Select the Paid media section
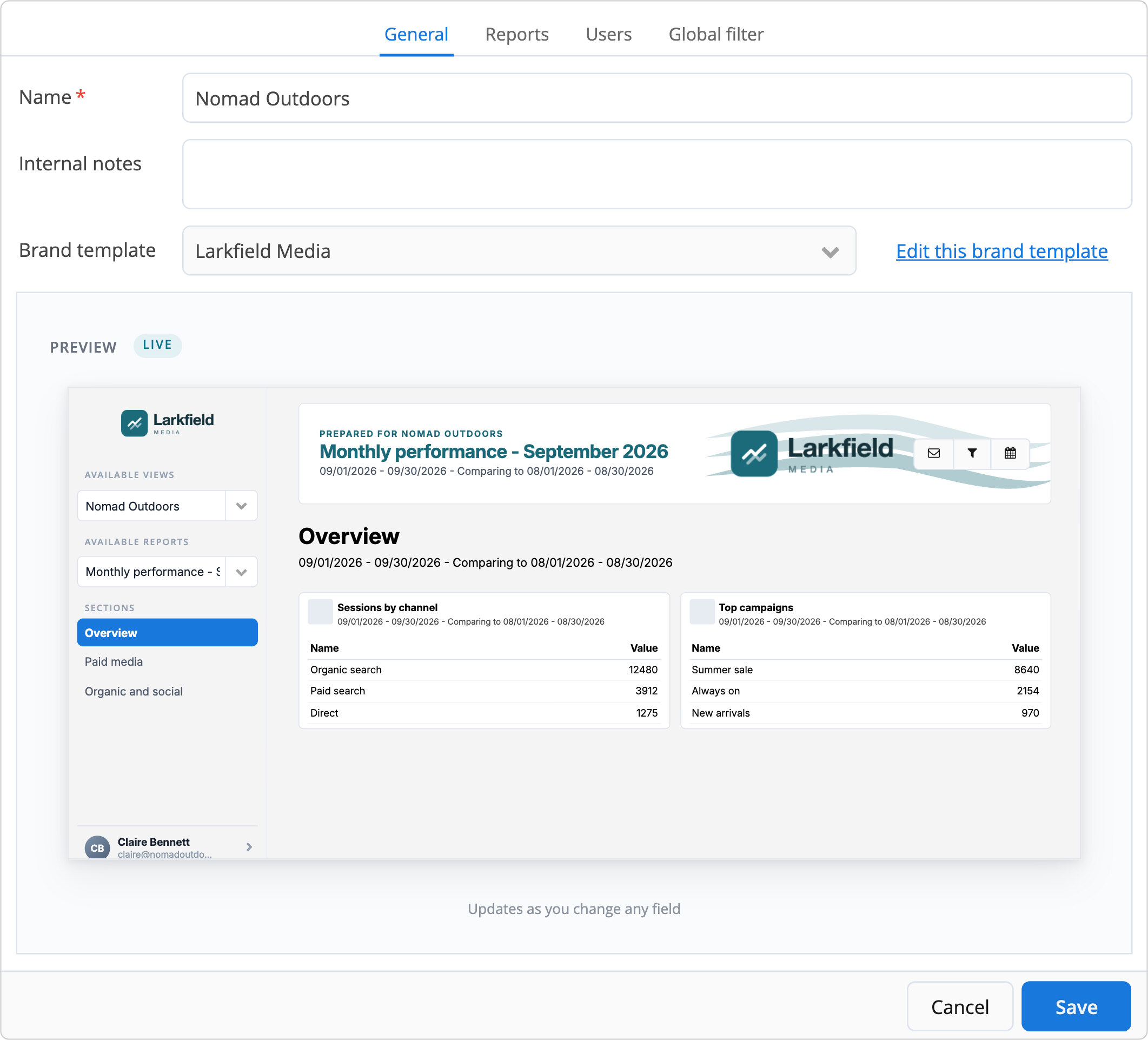Screen dimensions: 1148x1040 (x=168, y=662)
